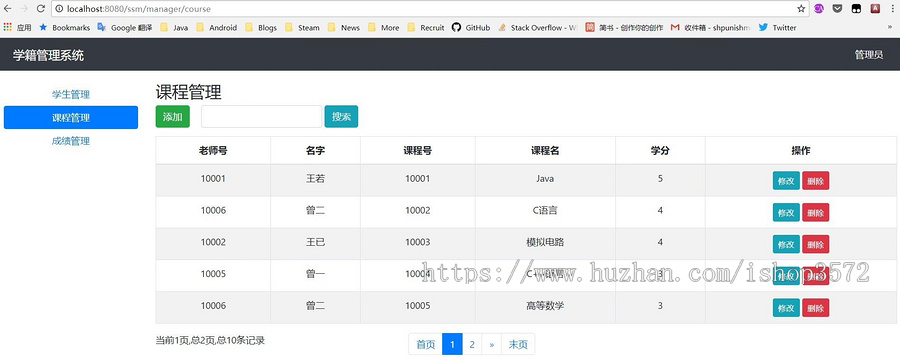Open the Chrome apps grid icon
Screen dimensions: 900x362
7,27
